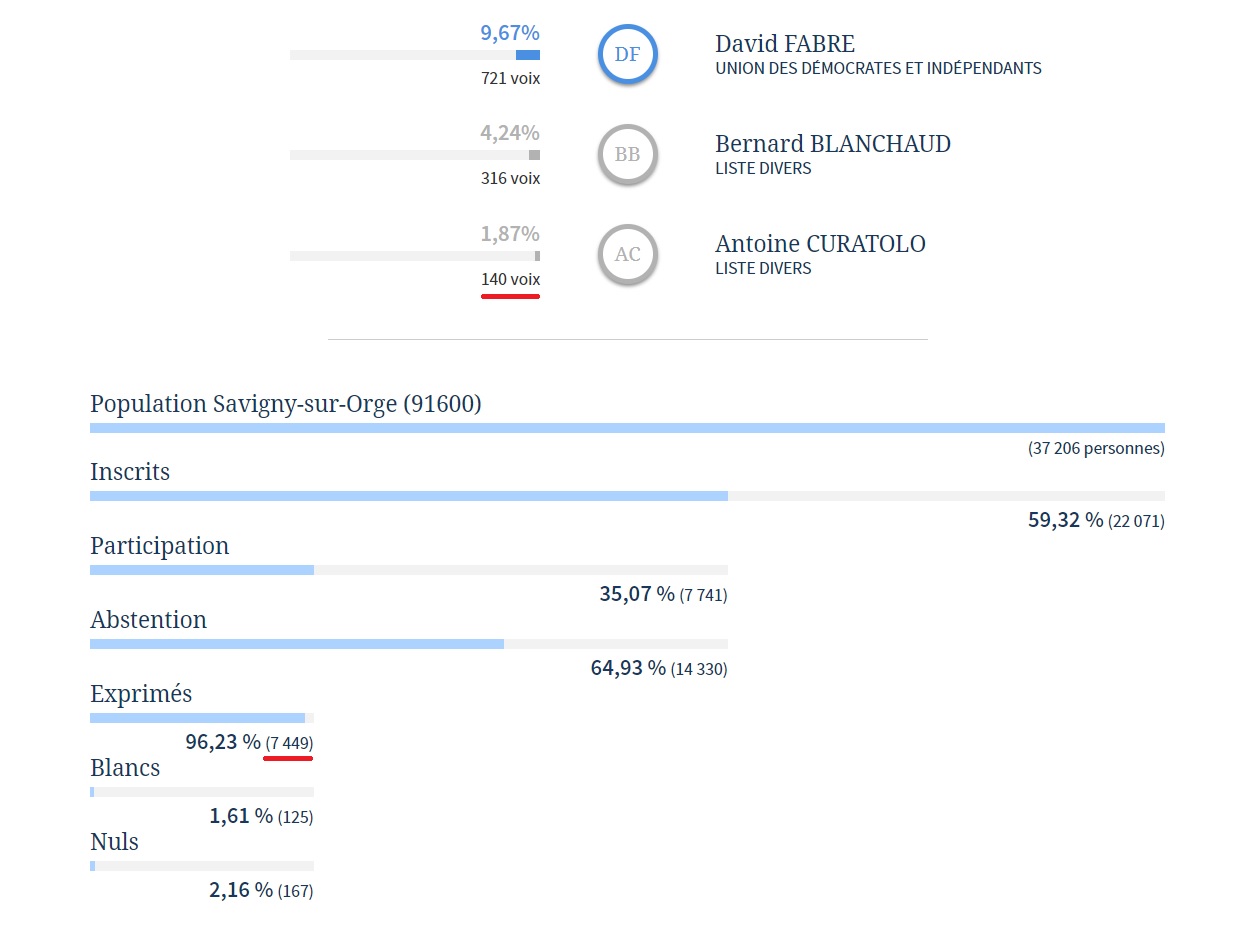Click the Blancs progress bar

[x=201, y=792]
